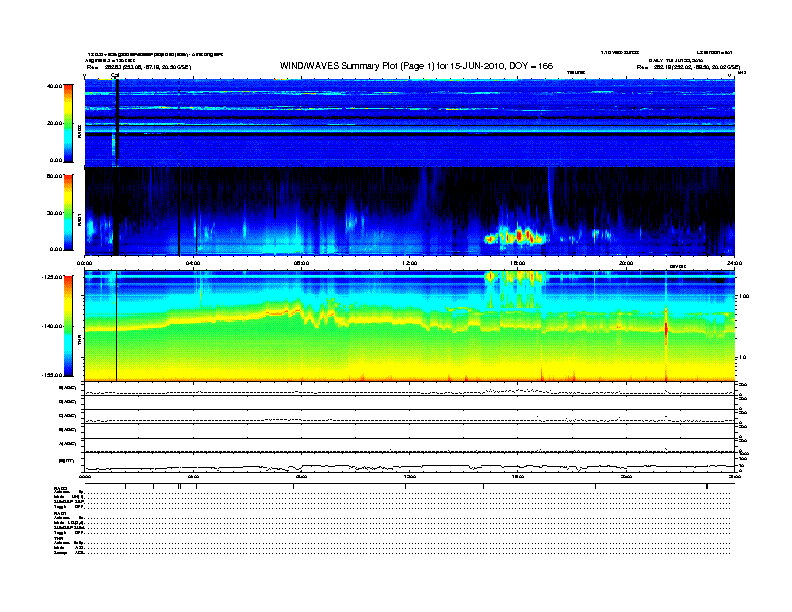Viewport: 792px width, 612px height.
Task: Click the TNR vertical axis label
Action: click(x=79, y=342)
